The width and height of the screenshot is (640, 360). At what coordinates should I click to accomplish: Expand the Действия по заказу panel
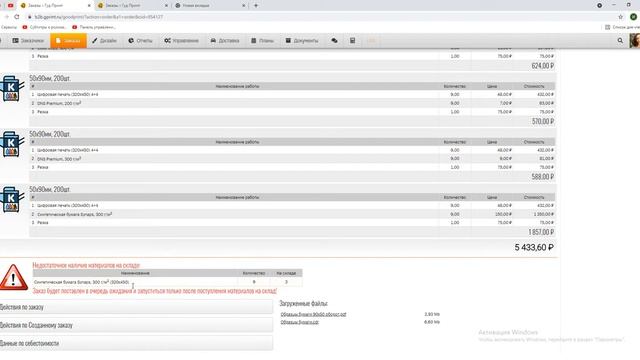pos(136,307)
